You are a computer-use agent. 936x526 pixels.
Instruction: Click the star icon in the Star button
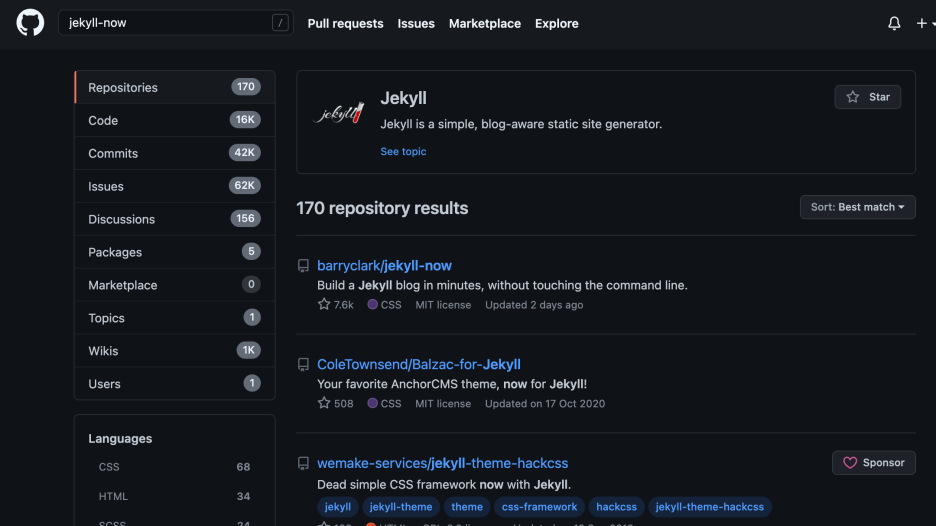(852, 97)
